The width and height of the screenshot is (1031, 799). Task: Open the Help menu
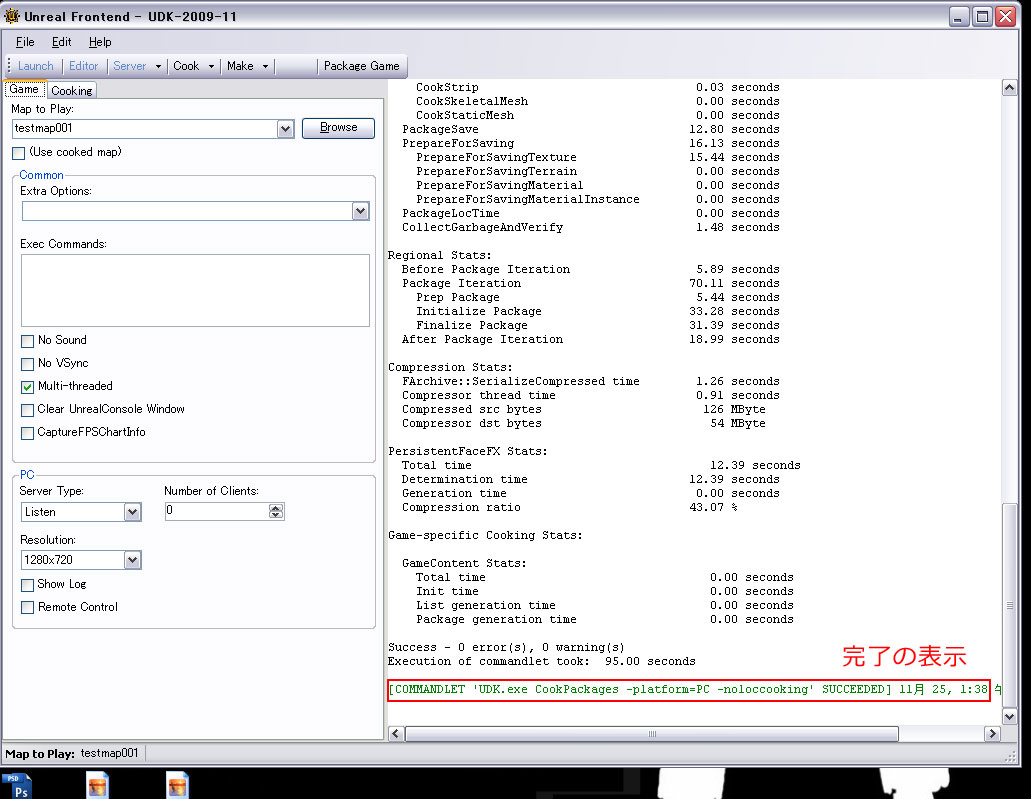pos(100,42)
